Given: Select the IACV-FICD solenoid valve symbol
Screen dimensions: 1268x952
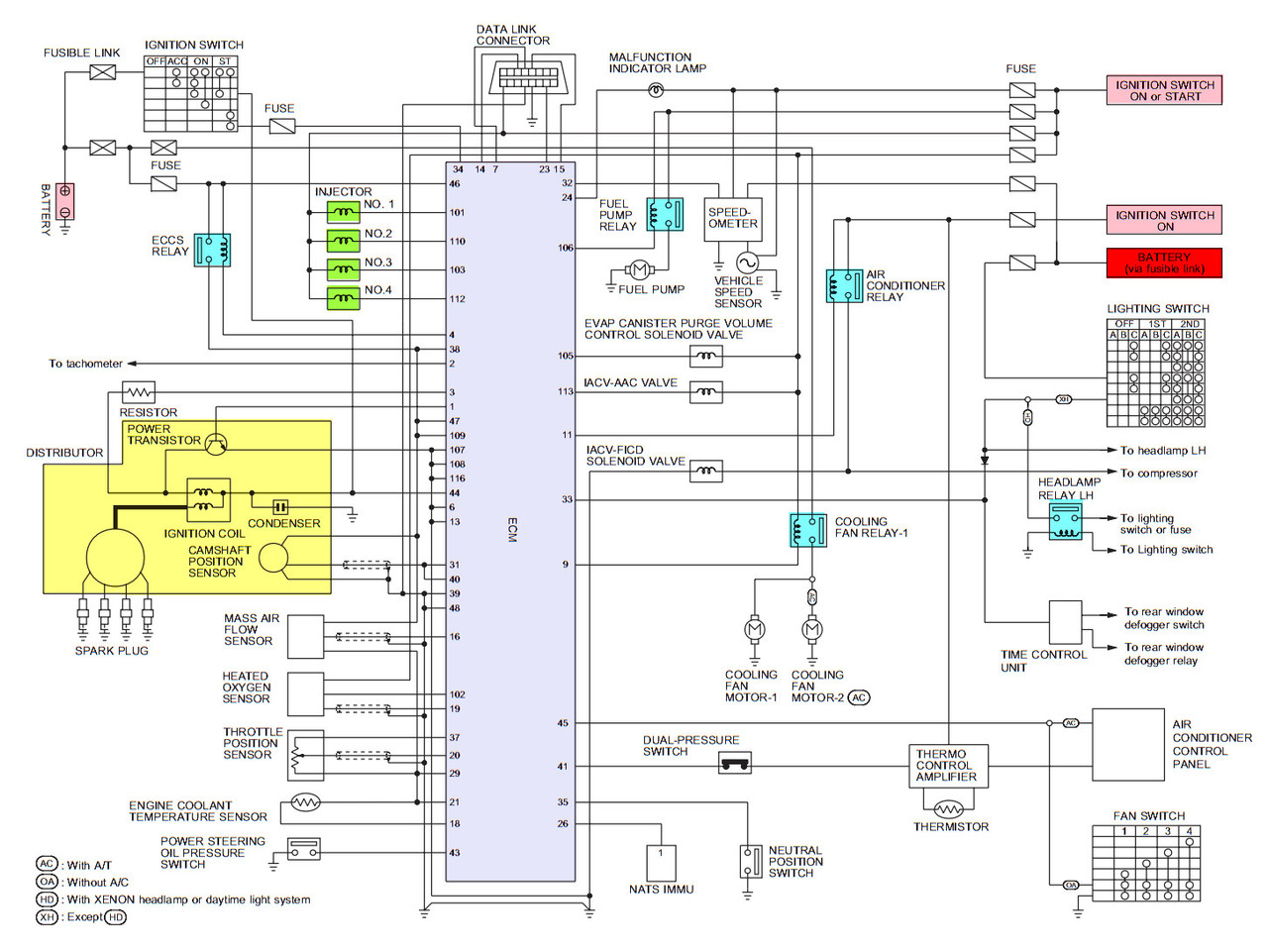Looking at the screenshot, I should point(705,471).
